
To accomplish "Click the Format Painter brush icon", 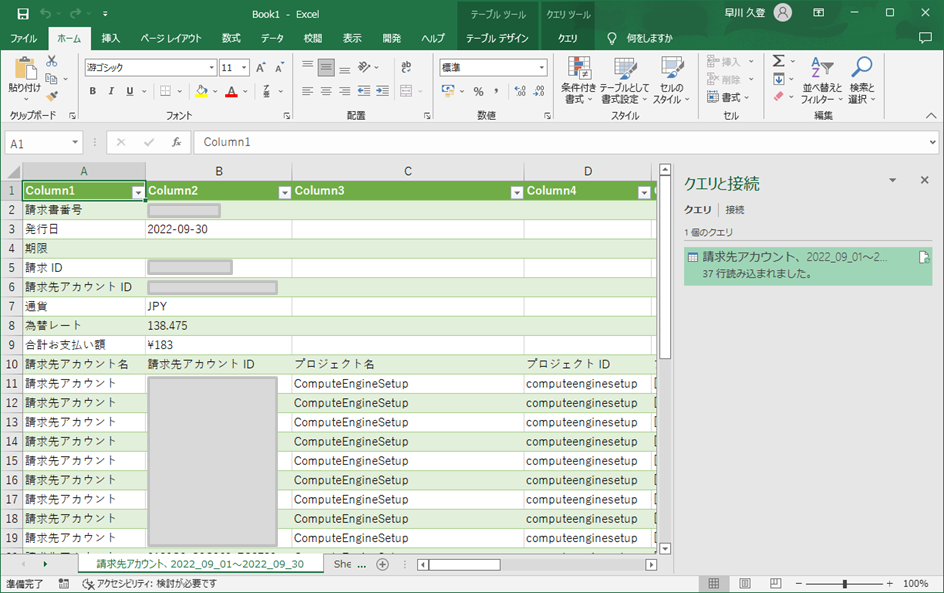I will coord(52,97).
